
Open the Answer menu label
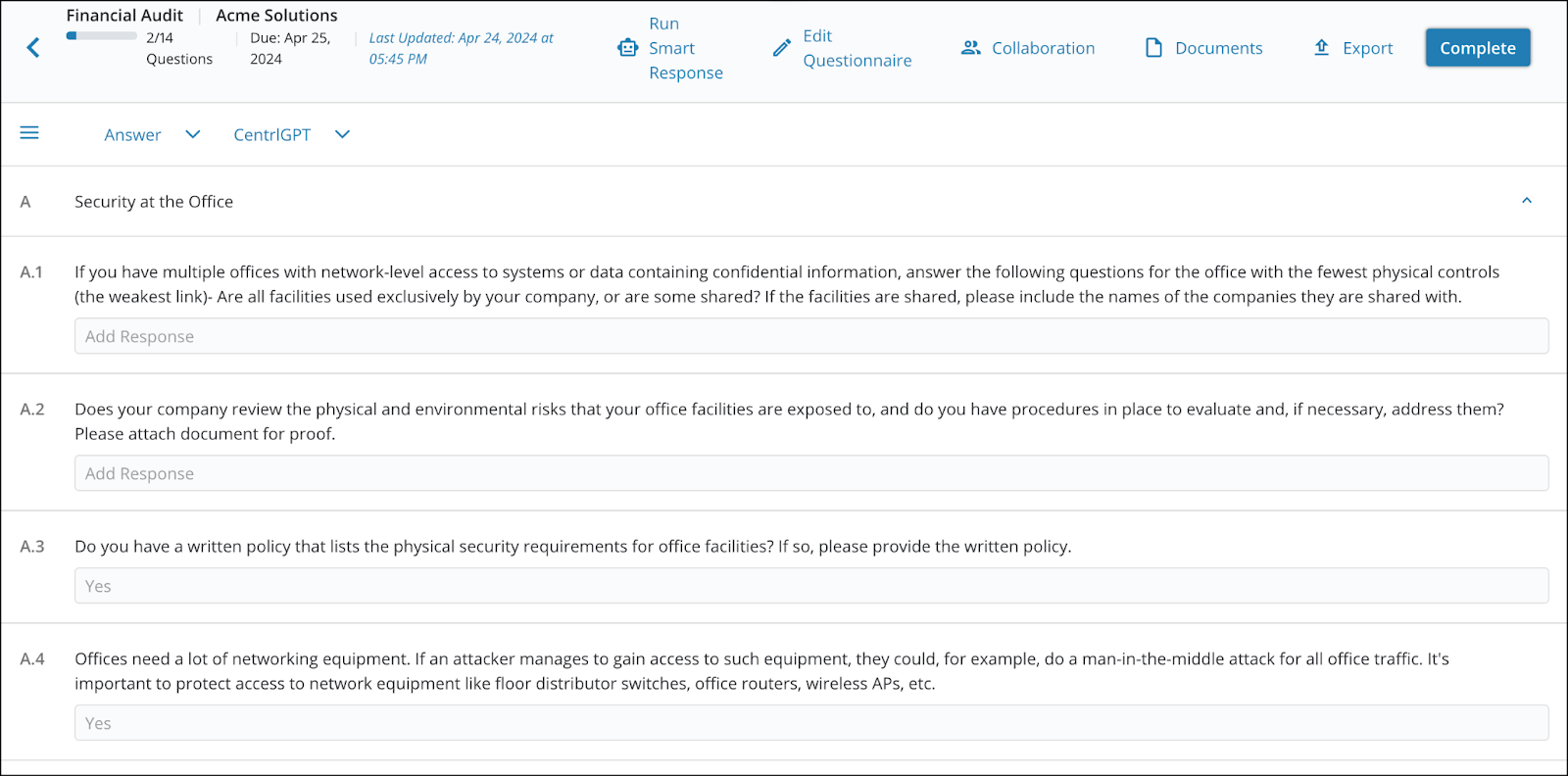tap(132, 135)
